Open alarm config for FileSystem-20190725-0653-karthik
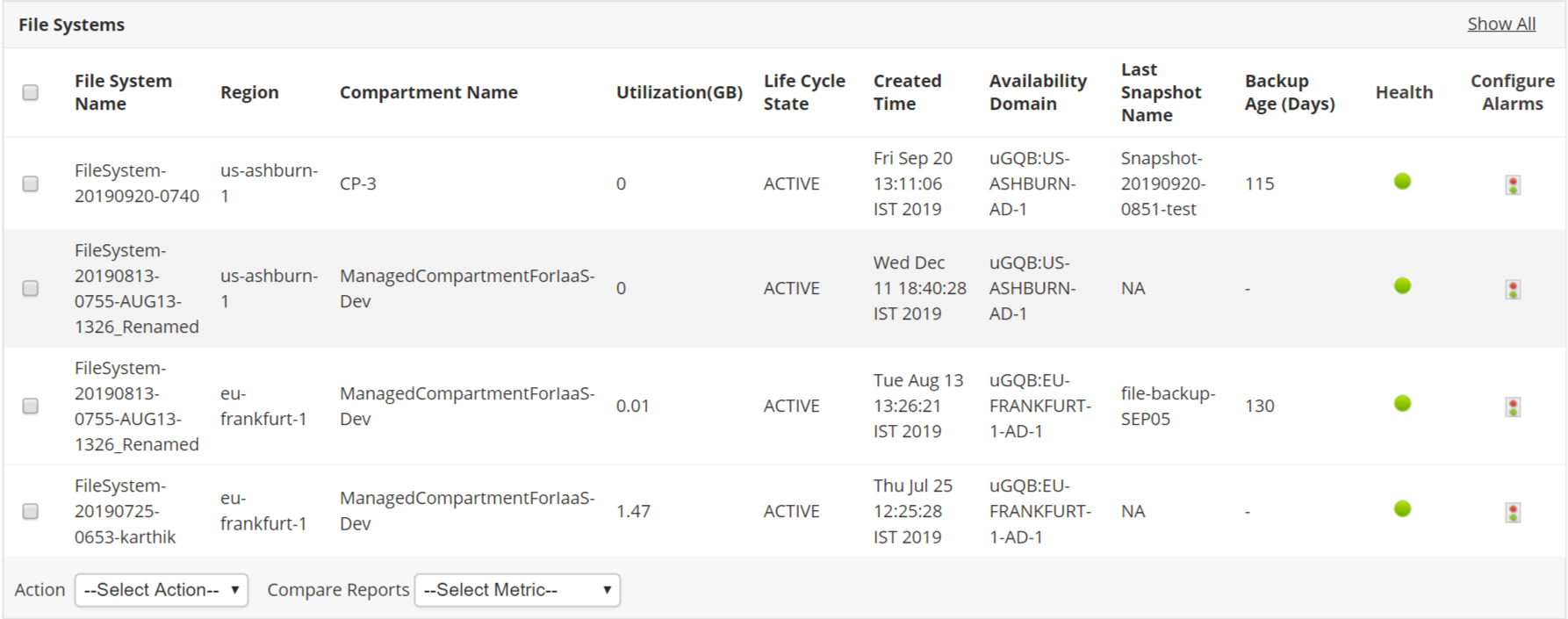 coord(1513,512)
